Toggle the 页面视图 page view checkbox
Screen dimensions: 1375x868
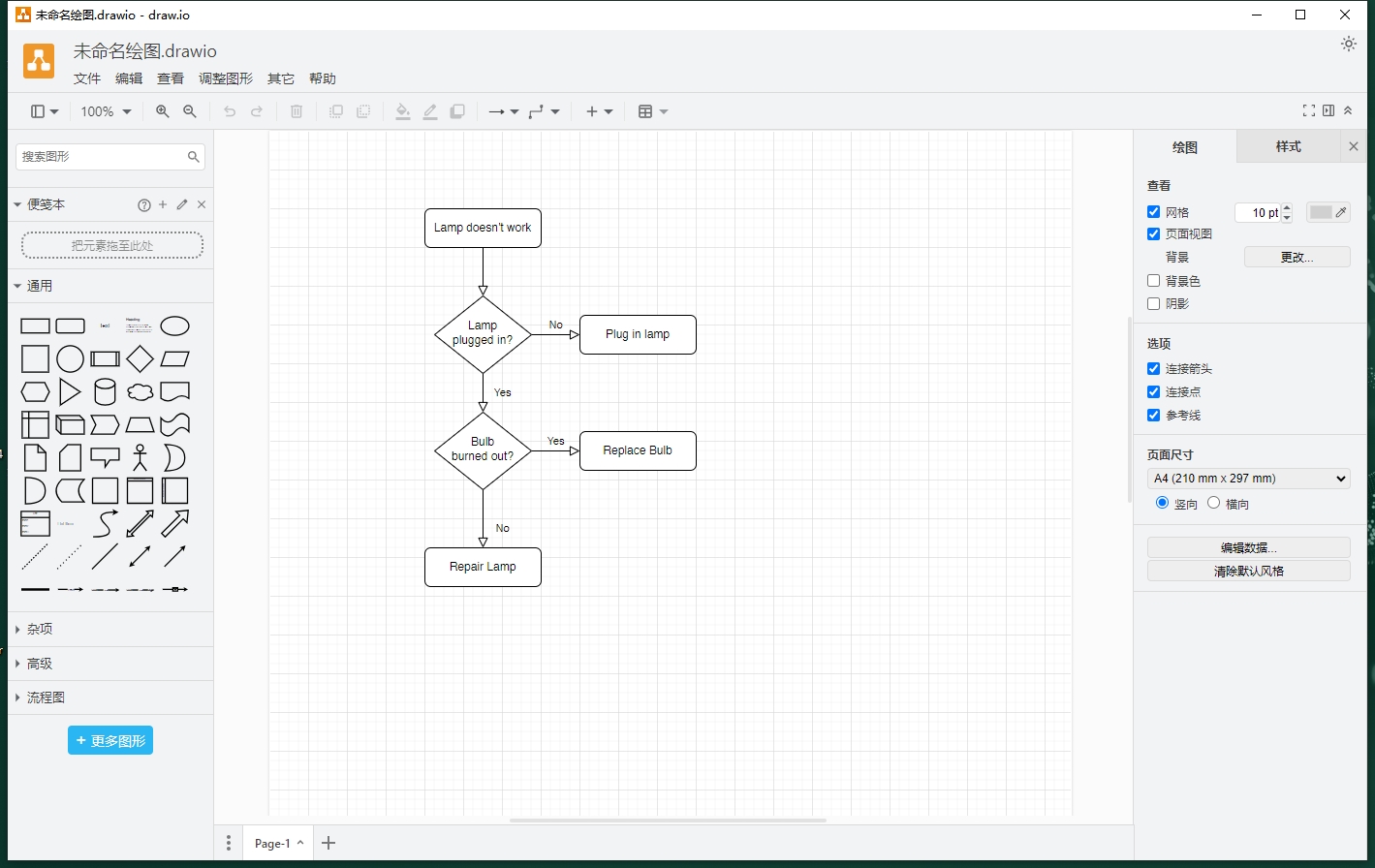pyautogui.click(x=1153, y=233)
